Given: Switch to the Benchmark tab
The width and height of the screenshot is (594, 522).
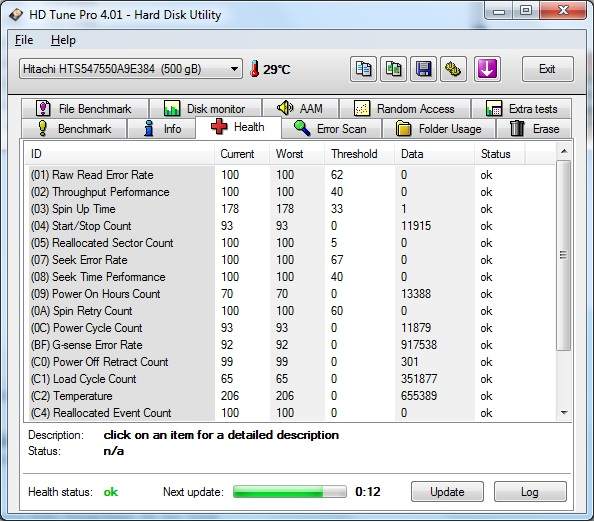Looking at the screenshot, I should tap(74, 129).
